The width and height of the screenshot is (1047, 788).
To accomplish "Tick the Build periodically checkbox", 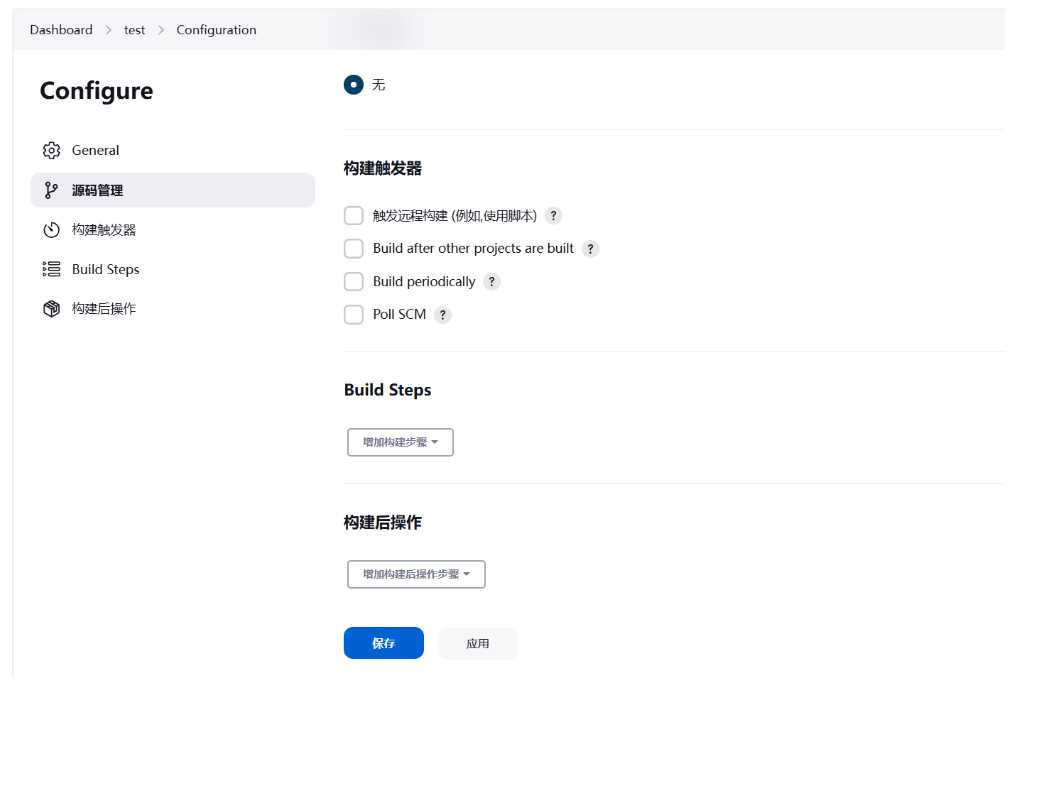I will point(354,281).
